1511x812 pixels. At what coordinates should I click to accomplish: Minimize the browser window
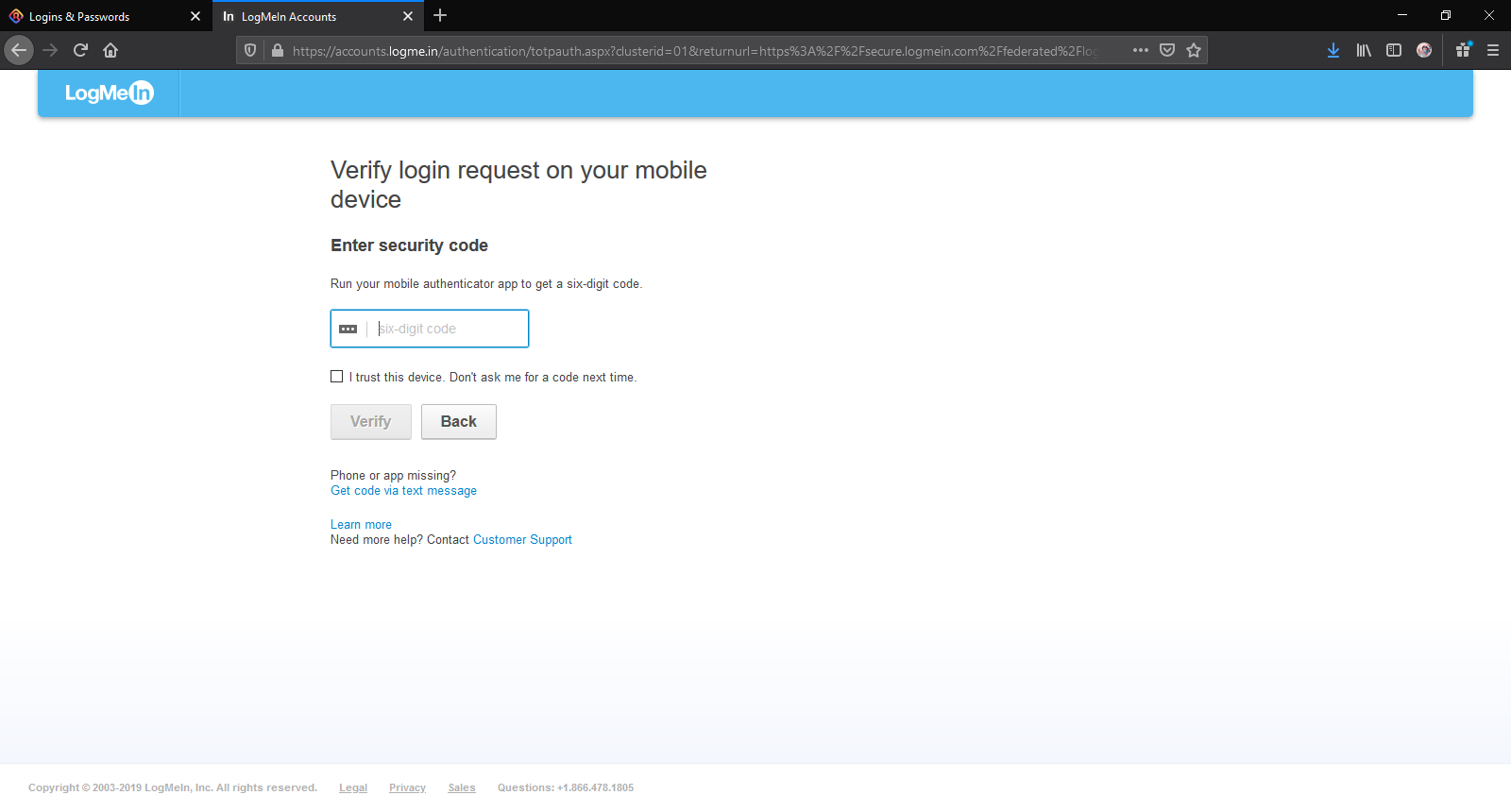pos(1402,15)
